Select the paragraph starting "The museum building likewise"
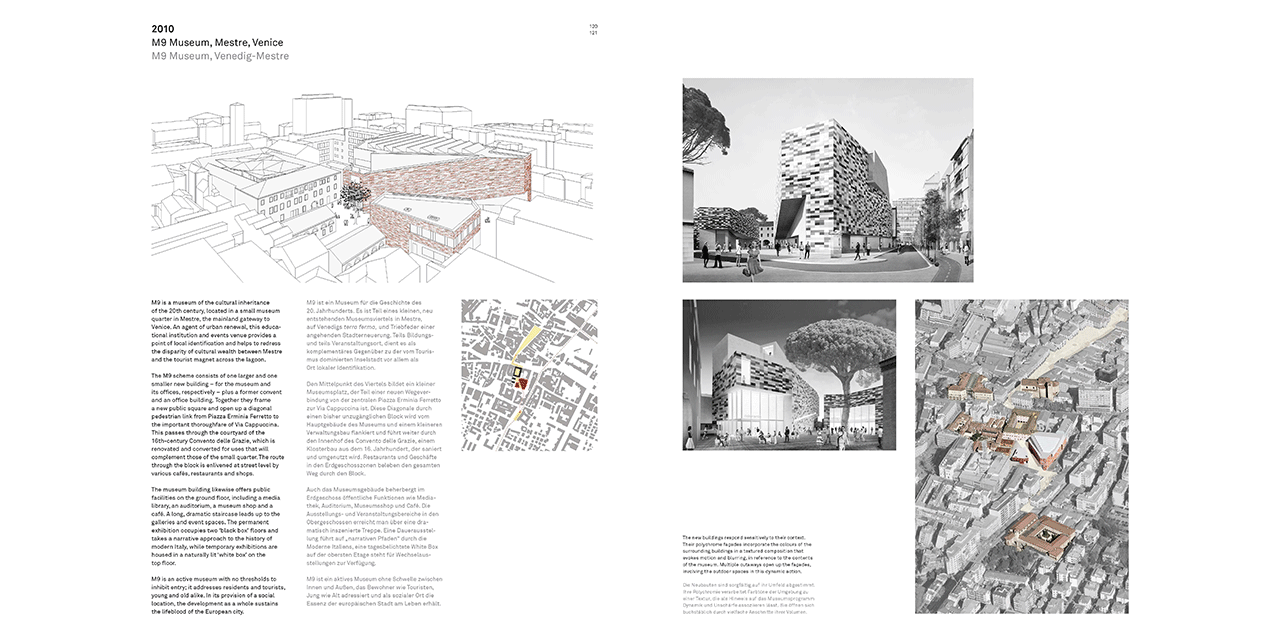 click(217, 525)
